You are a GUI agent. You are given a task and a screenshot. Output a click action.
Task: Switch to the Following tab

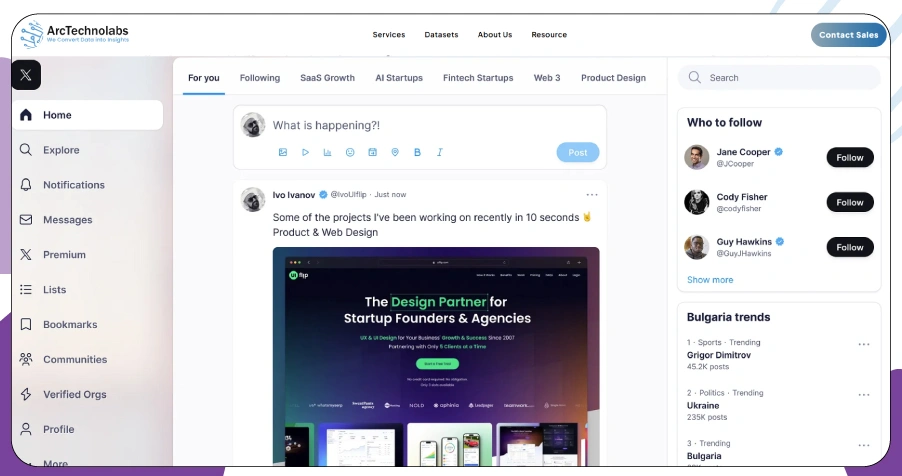(260, 78)
